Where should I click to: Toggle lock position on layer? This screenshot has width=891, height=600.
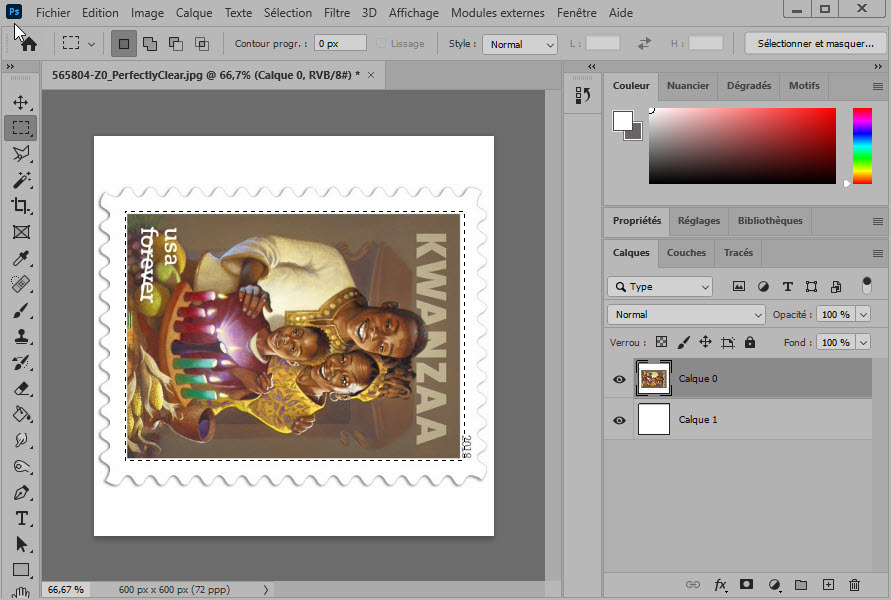coord(705,342)
